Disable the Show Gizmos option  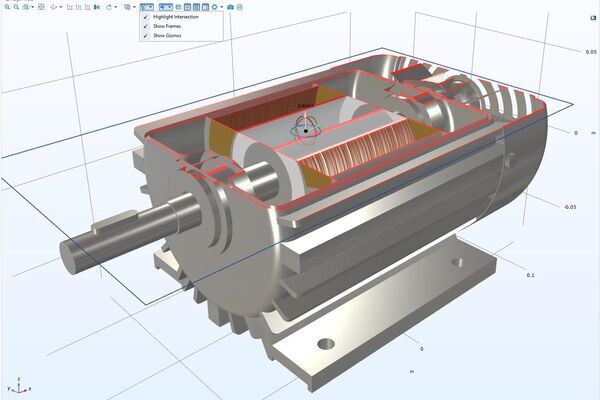pos(145,35)
